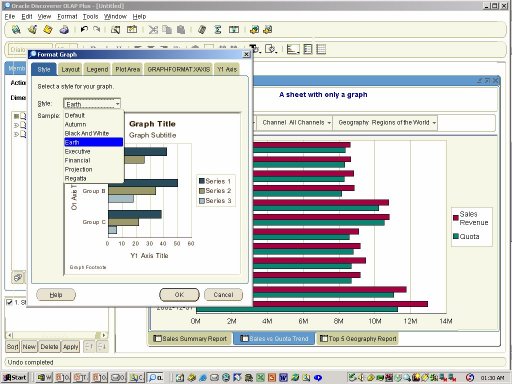The width and height of the screenshot is (512, 384).
Task: Click the graph type toolbar icon
Action: pyautogui.click(x=293, y=50)
